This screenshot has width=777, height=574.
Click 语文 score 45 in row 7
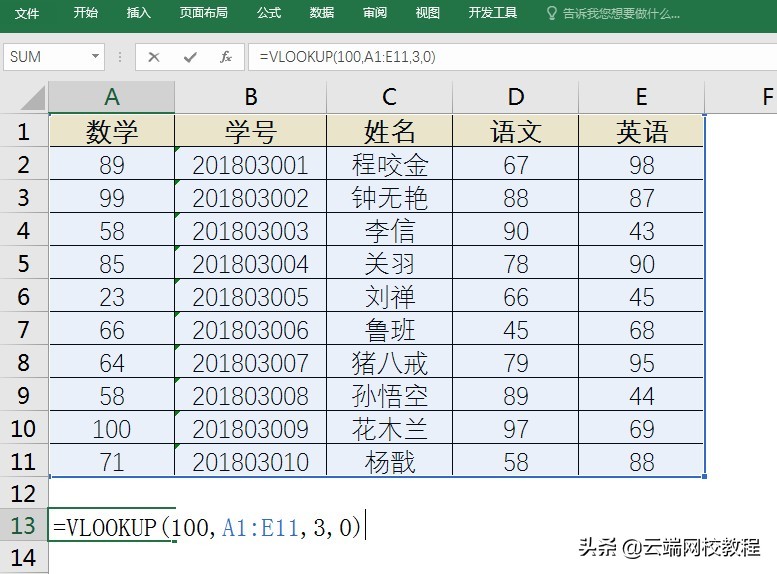(515, 330)
